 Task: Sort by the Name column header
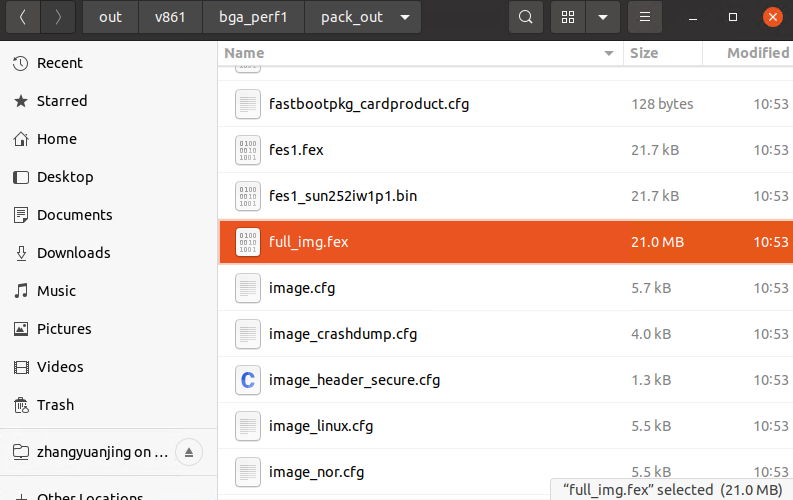pos(245,53)
